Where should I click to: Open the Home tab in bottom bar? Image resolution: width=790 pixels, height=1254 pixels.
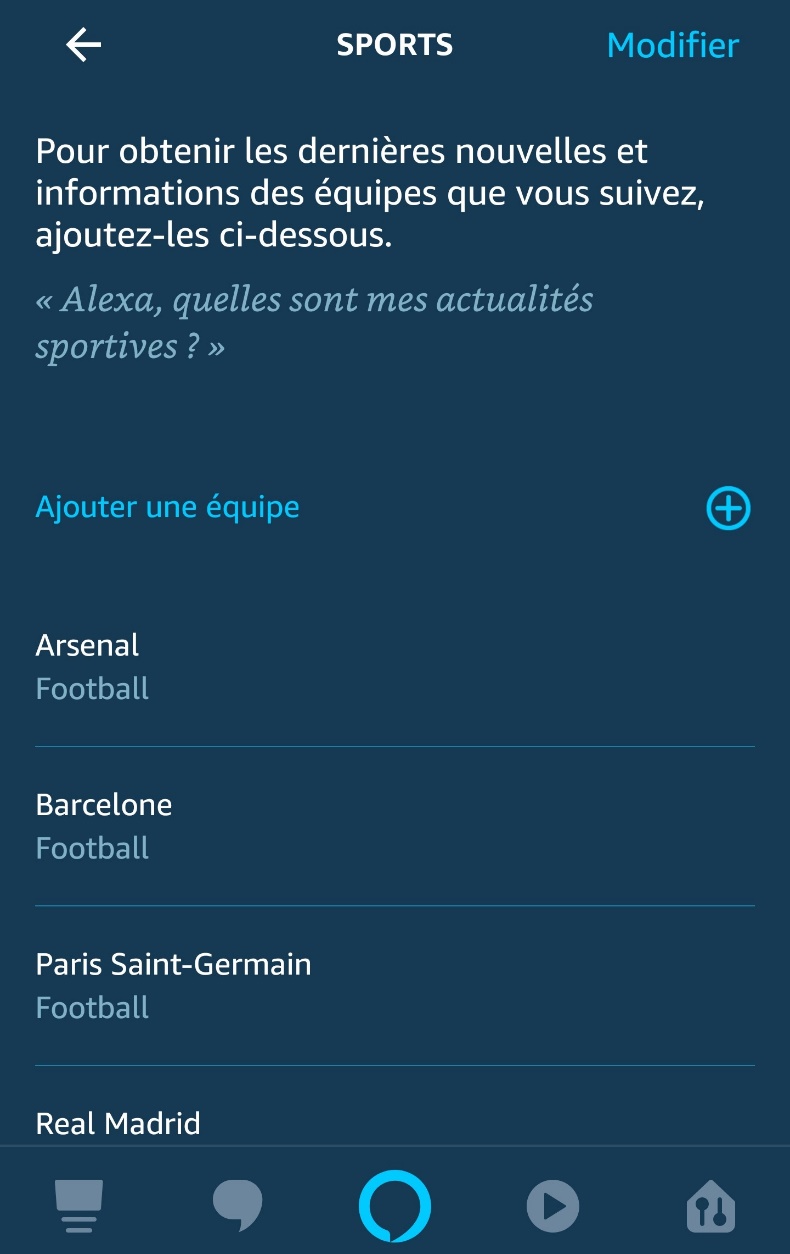pos(79,1204)
